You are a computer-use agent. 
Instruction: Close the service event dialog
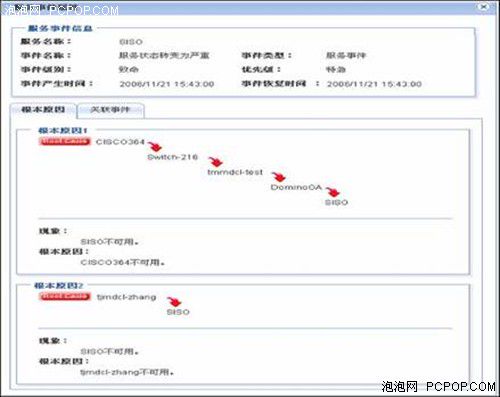484,6
